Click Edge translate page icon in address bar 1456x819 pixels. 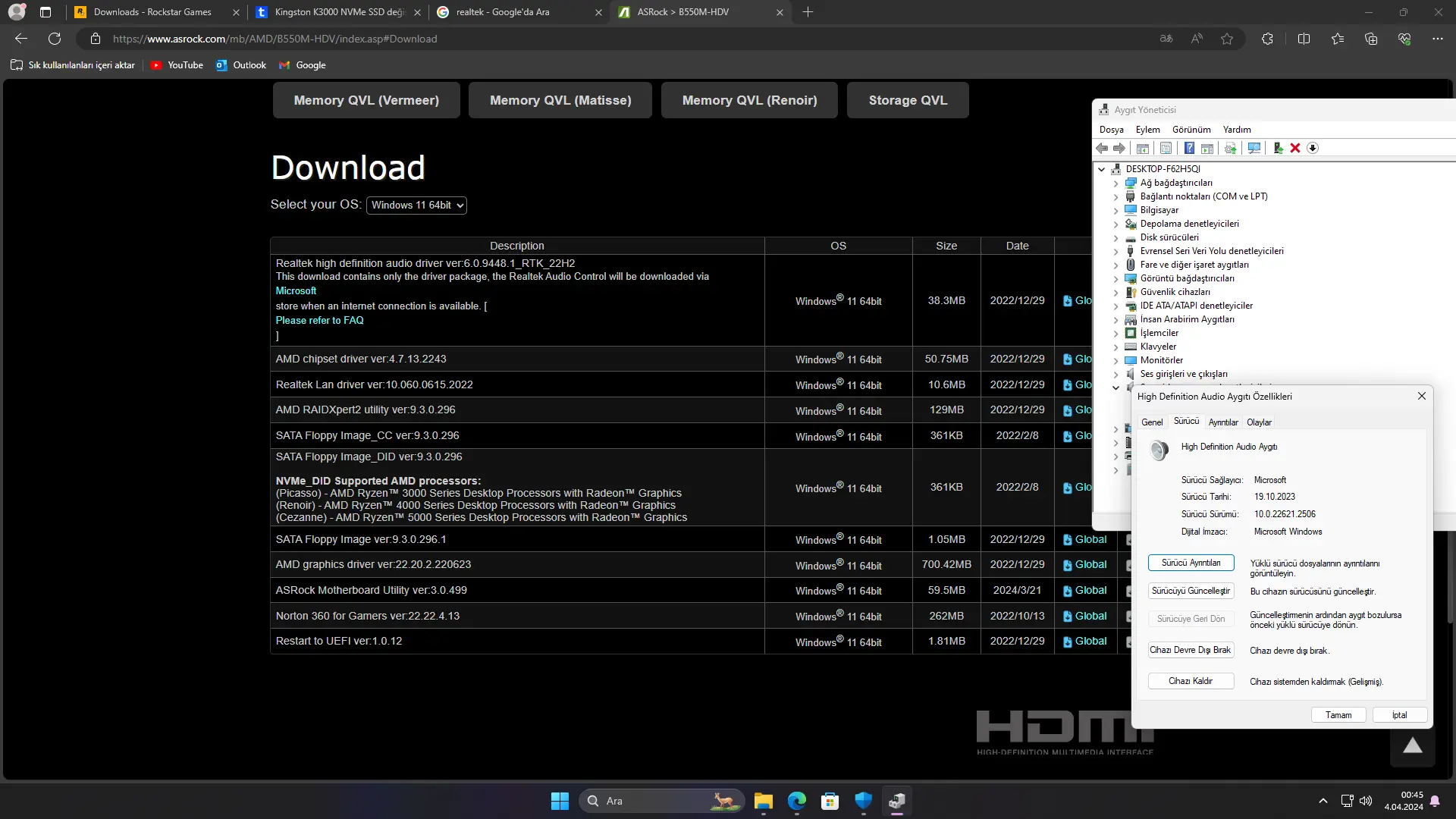pyautogui.click(x=1166, y=39)
